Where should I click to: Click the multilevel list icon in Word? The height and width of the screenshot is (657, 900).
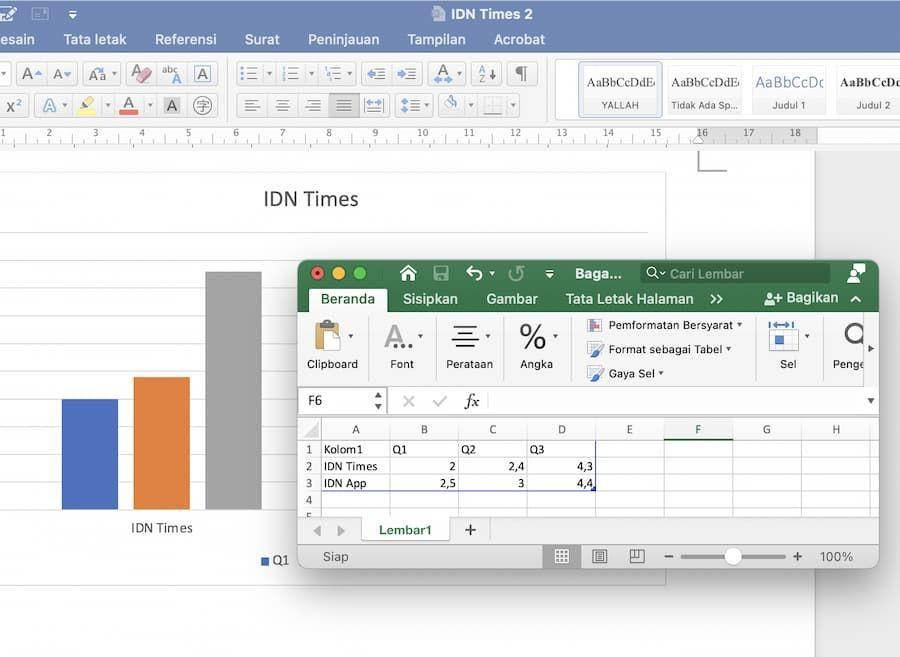(x=333, y=74)
